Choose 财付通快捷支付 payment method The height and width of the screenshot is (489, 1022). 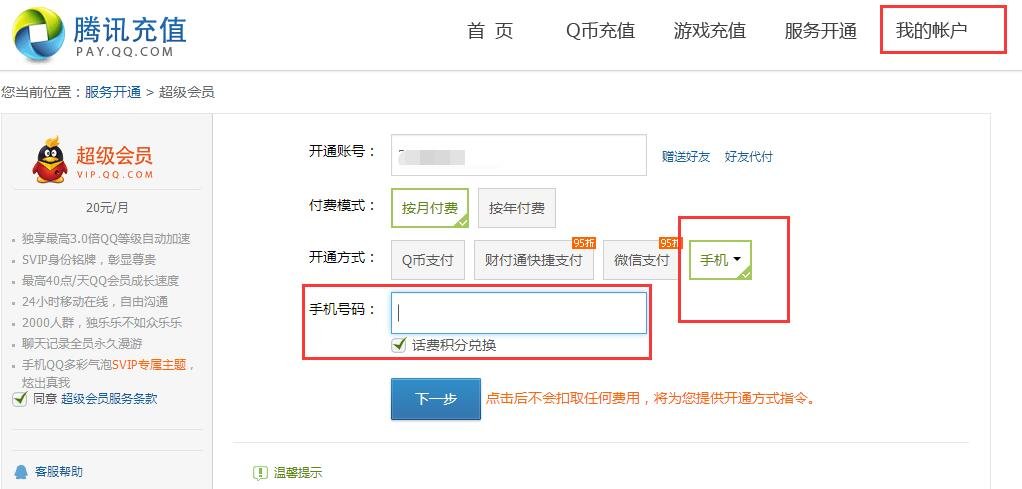pos(534,260)
